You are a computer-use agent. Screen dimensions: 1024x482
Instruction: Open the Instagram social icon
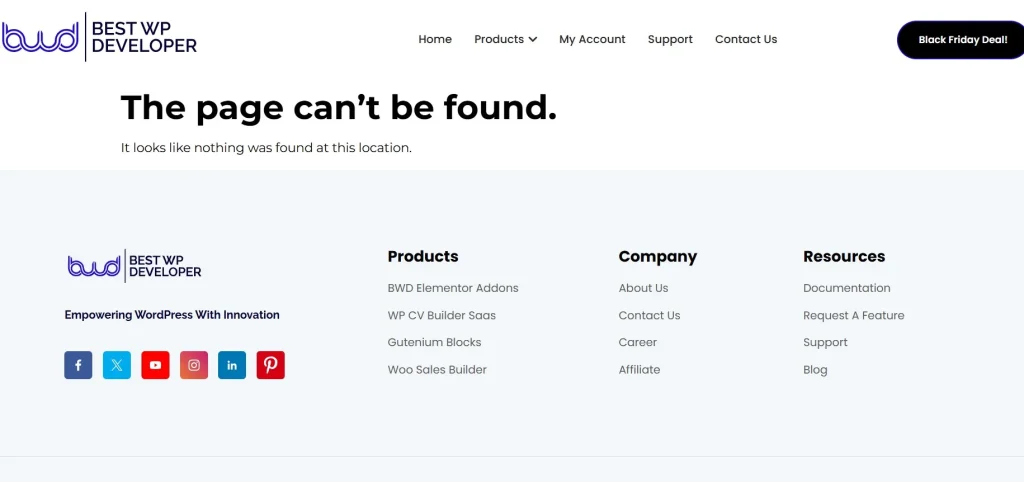pyautogui.click(x=194, y=365)
